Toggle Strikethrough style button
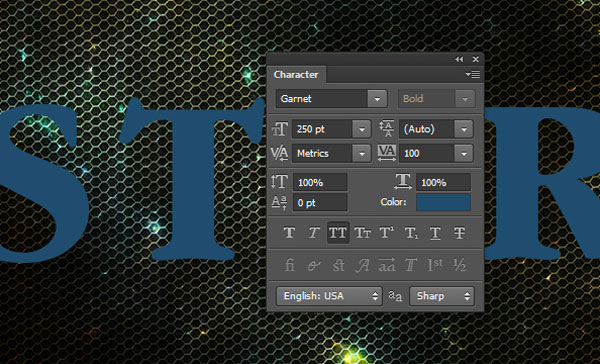The image size is (600, 364). point(460,232)
